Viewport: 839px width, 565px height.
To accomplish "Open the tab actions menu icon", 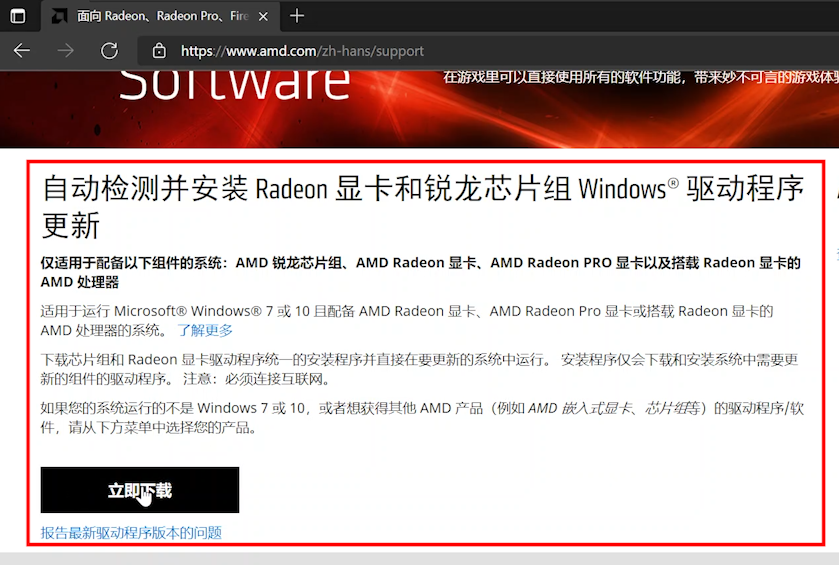I will point(18,16).
